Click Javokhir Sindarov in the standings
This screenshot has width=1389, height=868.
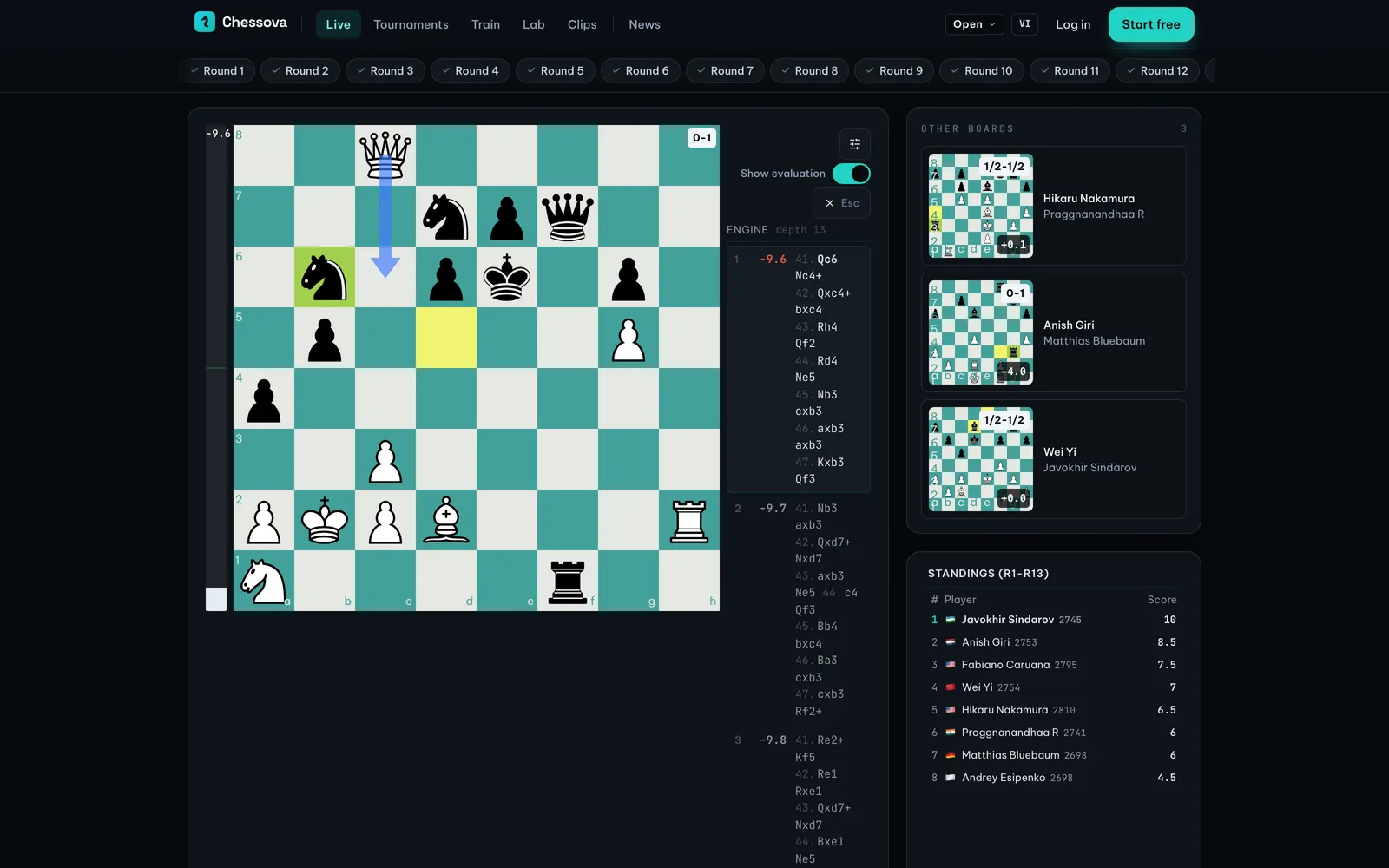tap(1008, 620)
